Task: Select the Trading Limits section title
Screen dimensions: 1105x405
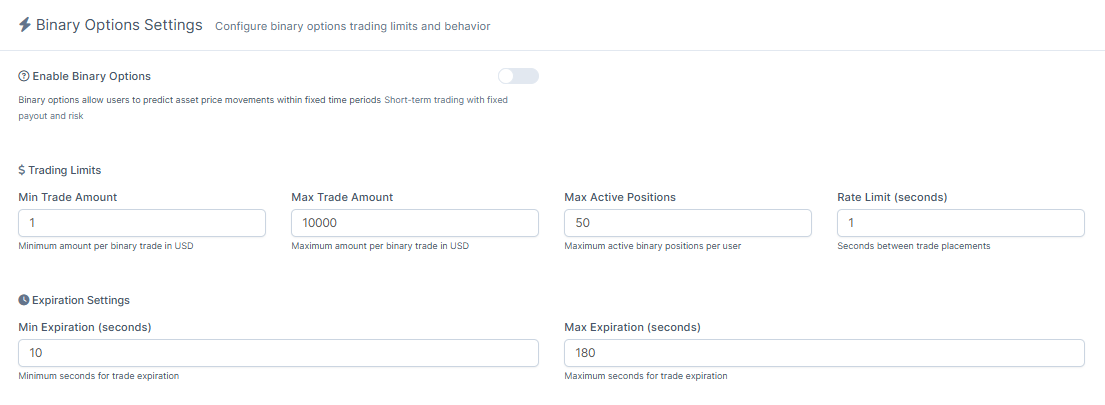Action: (65, 170)
